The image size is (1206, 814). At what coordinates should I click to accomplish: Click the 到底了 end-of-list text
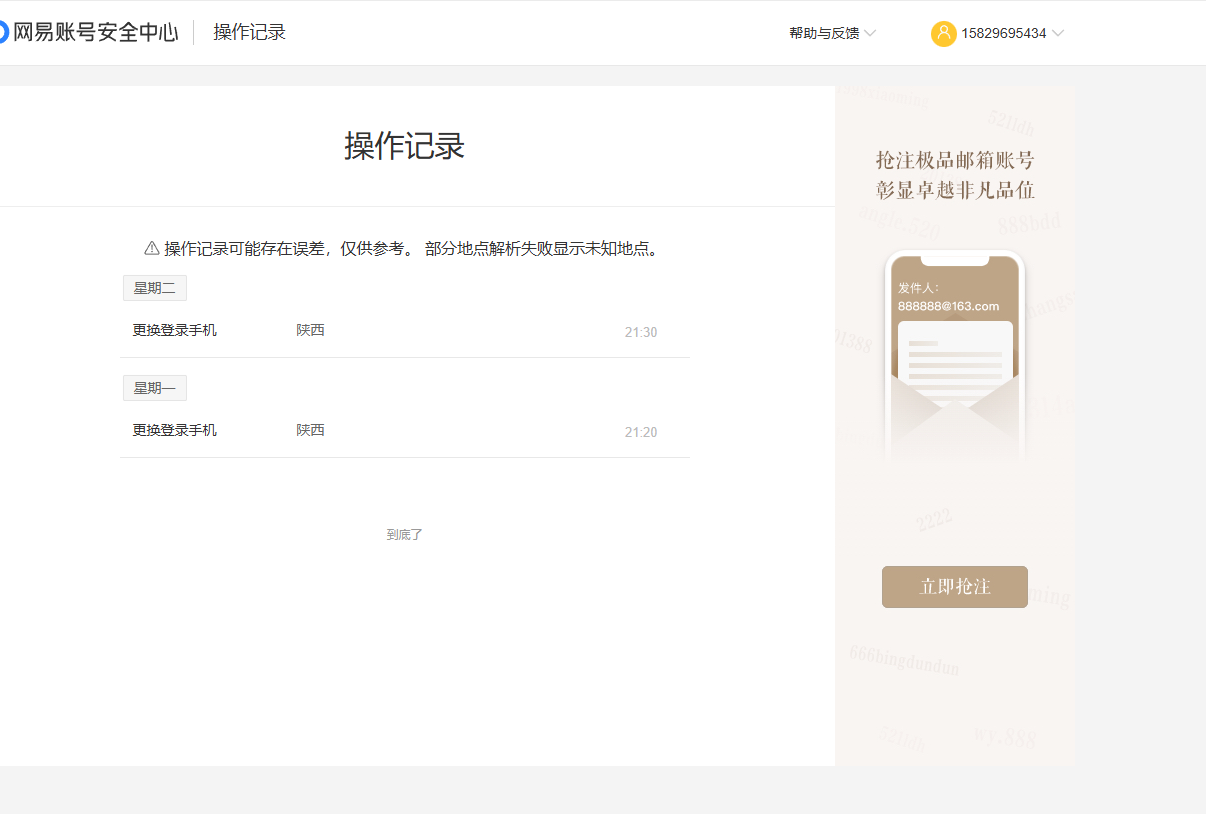pos(405,535)
